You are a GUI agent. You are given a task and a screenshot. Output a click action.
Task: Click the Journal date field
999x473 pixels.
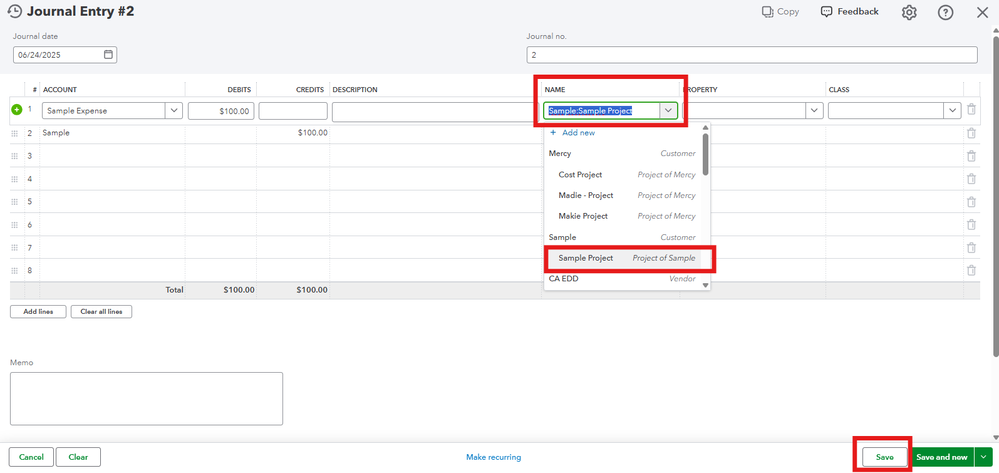65,55
